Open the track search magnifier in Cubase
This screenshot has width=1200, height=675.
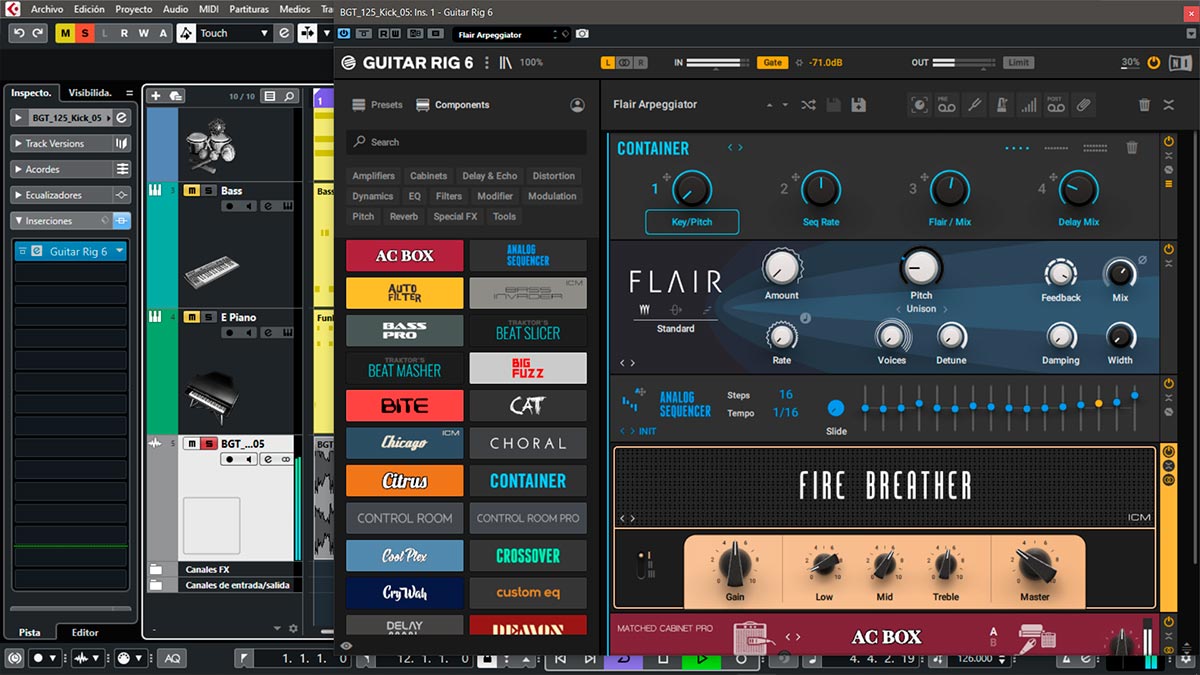click(x=290, y=96)
